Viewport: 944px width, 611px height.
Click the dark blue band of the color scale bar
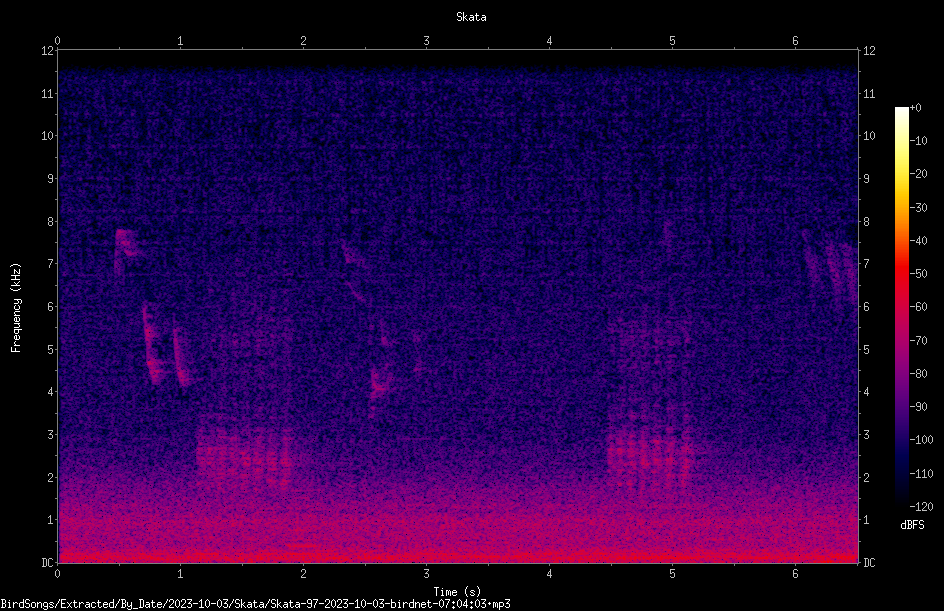click(901, 457)
